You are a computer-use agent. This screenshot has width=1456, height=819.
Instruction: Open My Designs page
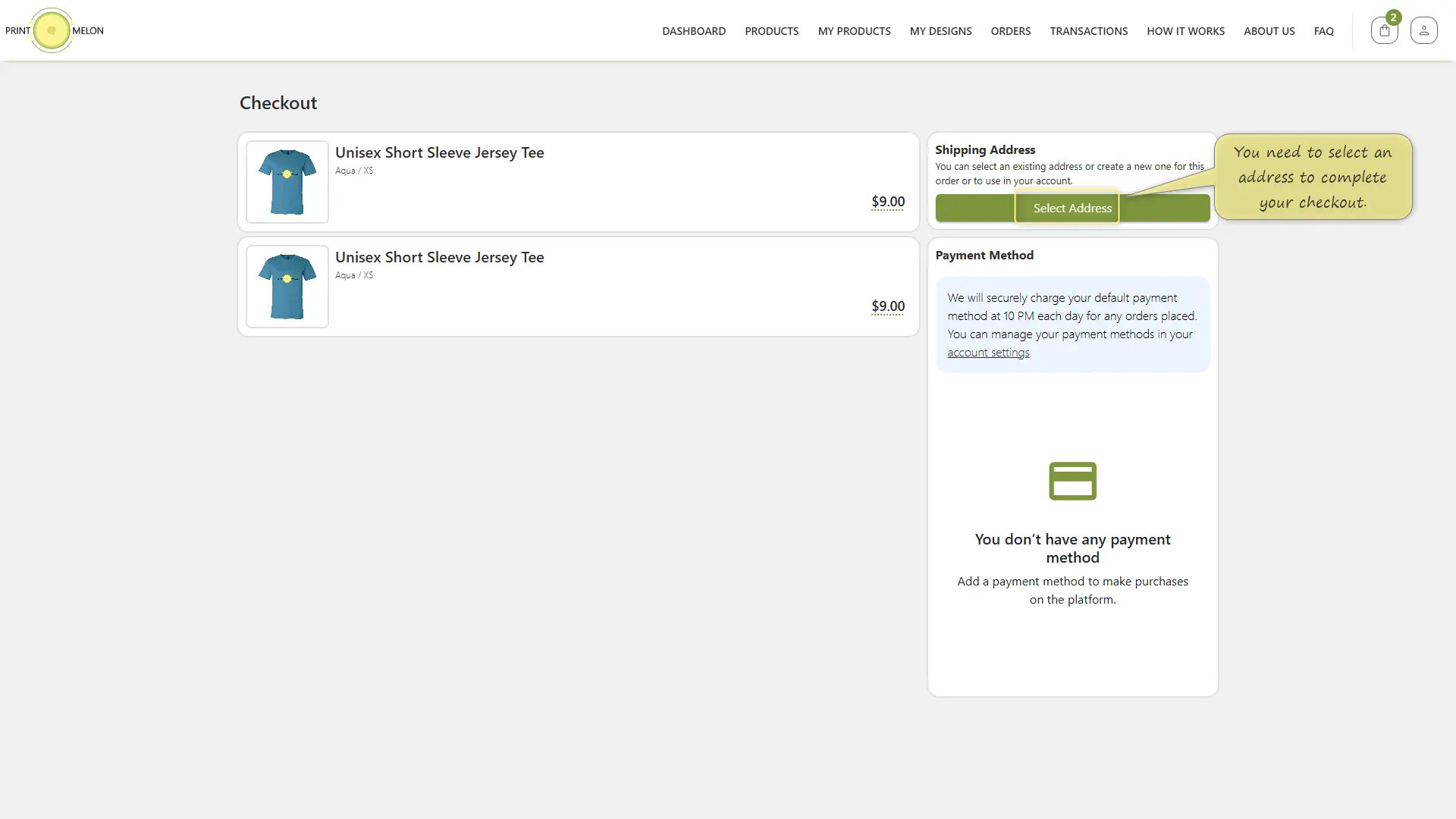click(940, 31)
